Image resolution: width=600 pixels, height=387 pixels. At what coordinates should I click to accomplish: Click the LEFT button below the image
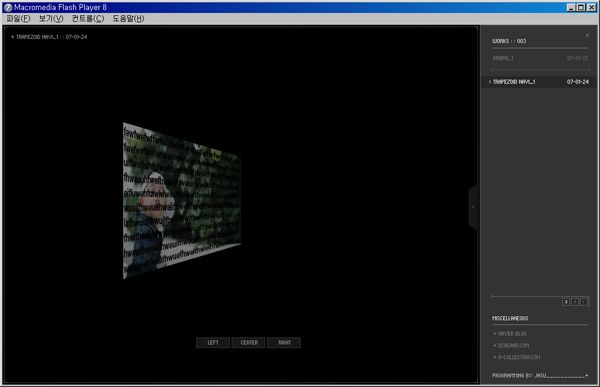tap(213, 343)
